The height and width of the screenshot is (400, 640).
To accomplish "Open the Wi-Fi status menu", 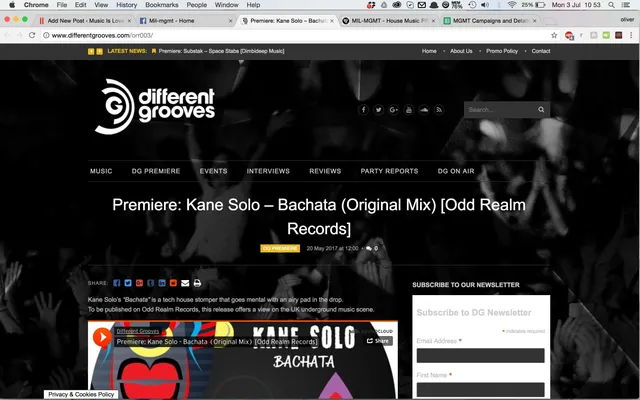I will coord(512,5).
